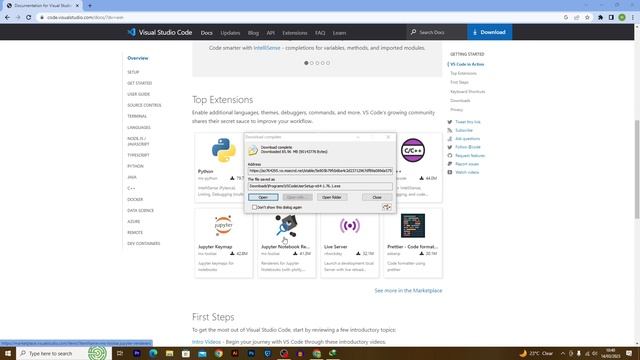Click Close in the download dialog
640x360 pixels.
coord(377,197)
